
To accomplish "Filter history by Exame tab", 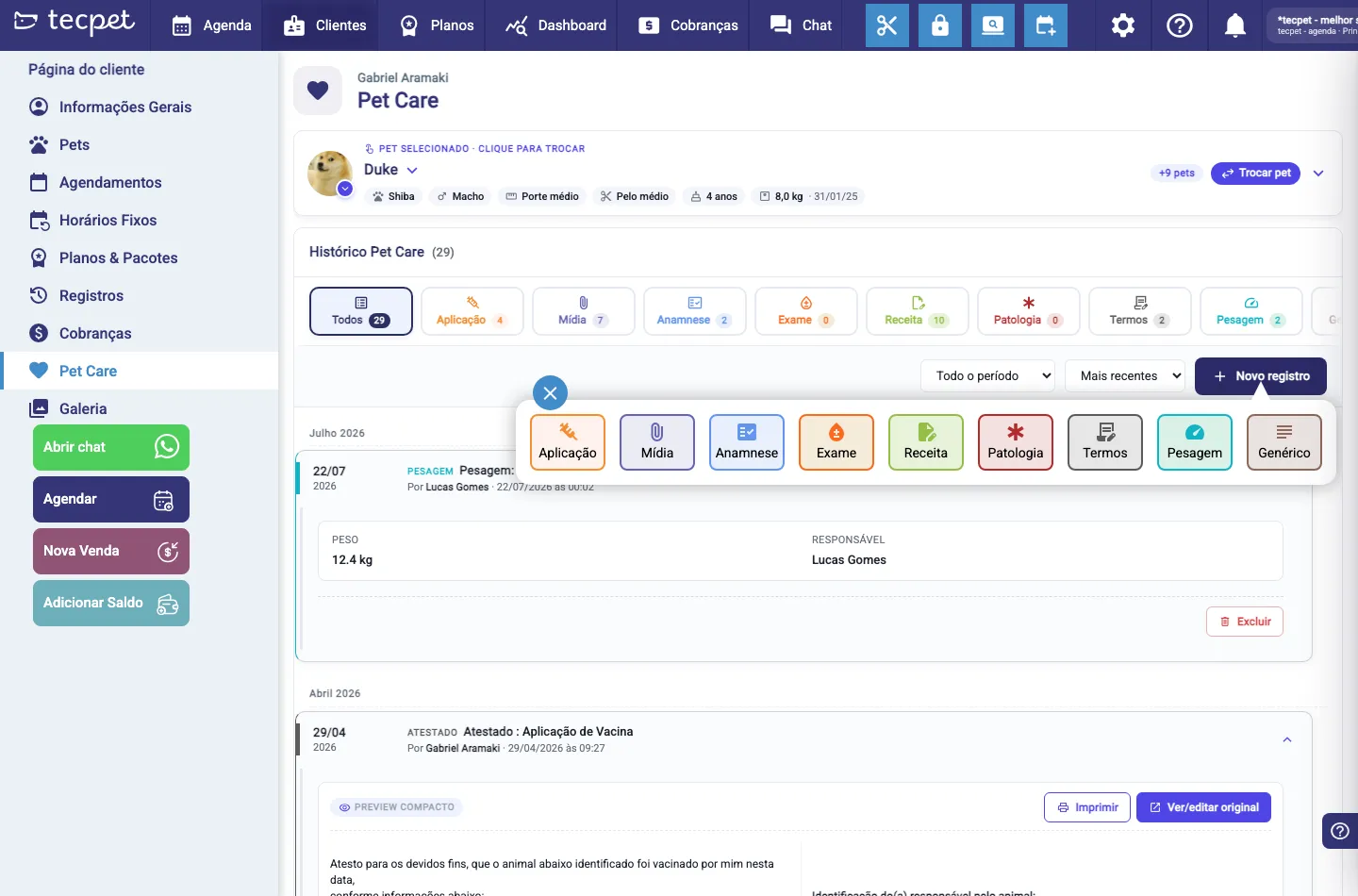I will click(x=806, y=311).
